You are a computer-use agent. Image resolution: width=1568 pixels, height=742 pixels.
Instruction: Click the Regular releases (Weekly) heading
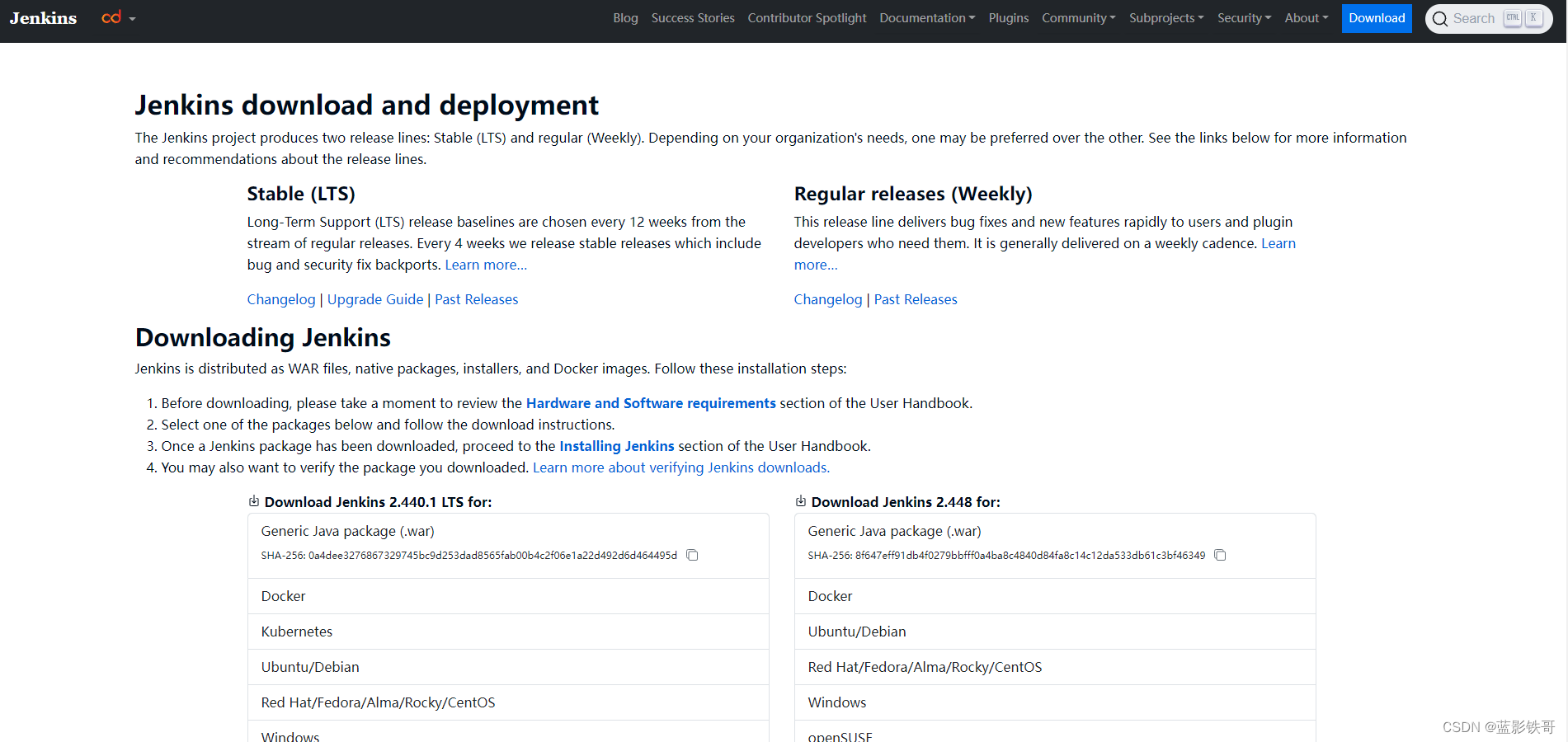913,194
